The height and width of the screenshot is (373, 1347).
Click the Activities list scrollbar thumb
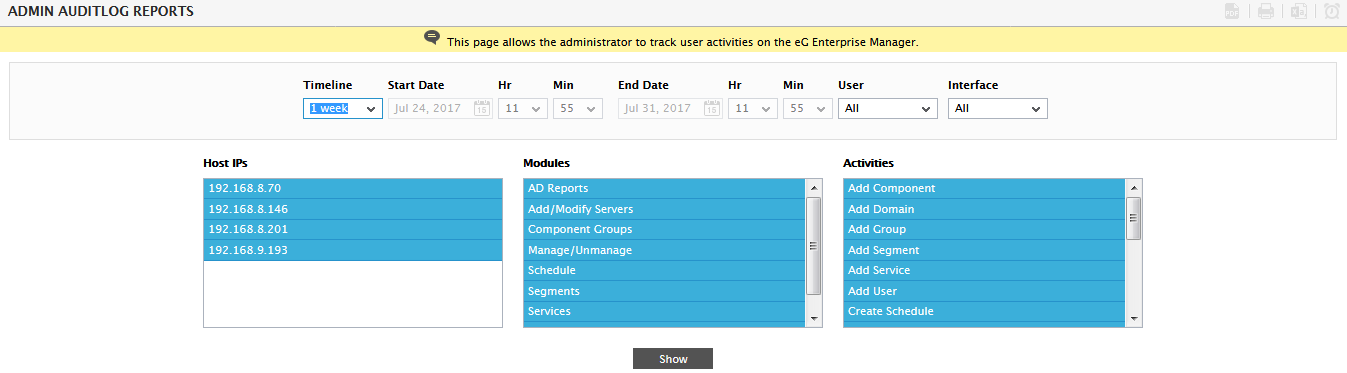(1134, 218)
